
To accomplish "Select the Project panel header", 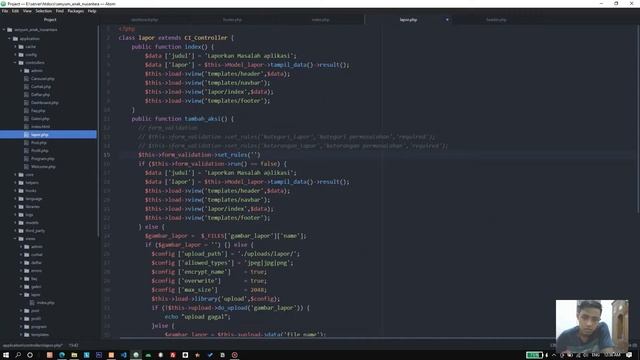I will coord(50,20).
